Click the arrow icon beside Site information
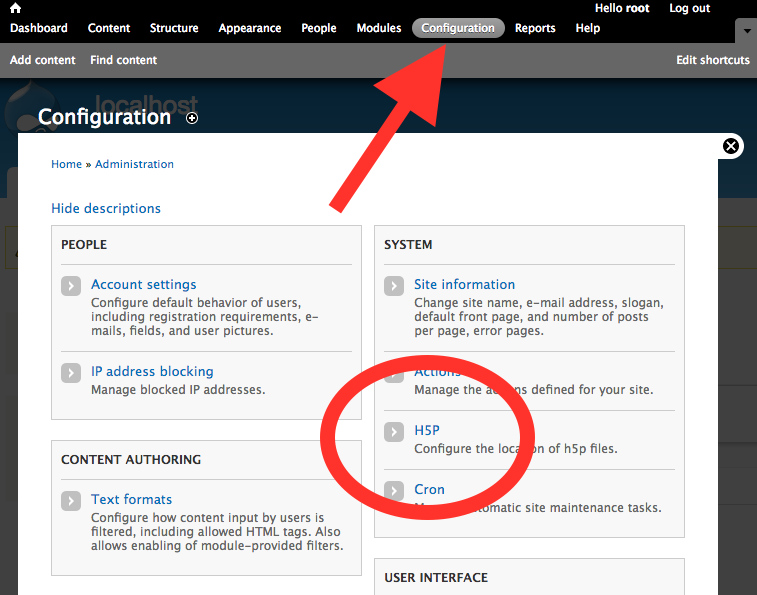The height and width of the screenshot is (595, 757). [x=395, y=286]
